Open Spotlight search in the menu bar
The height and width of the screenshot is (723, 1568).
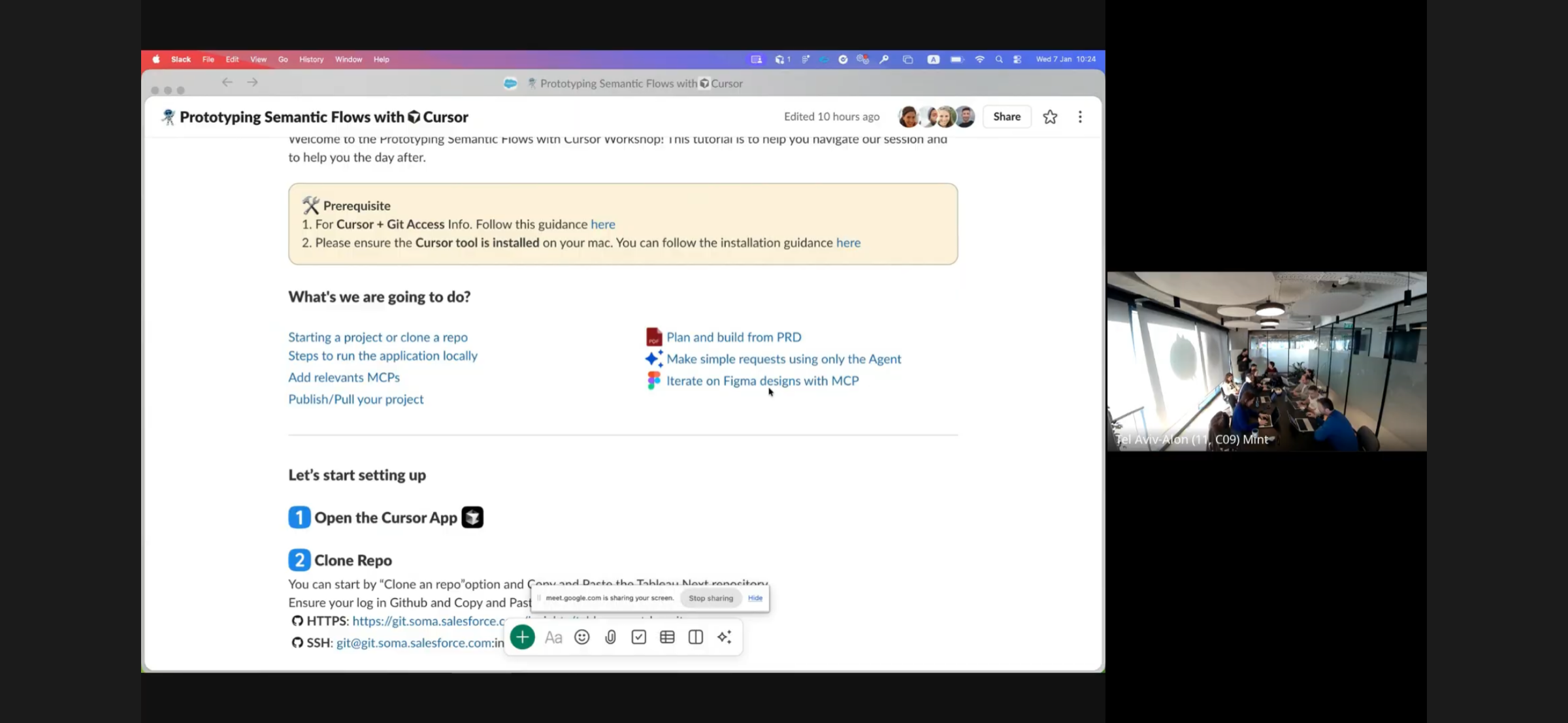[998, 59]
